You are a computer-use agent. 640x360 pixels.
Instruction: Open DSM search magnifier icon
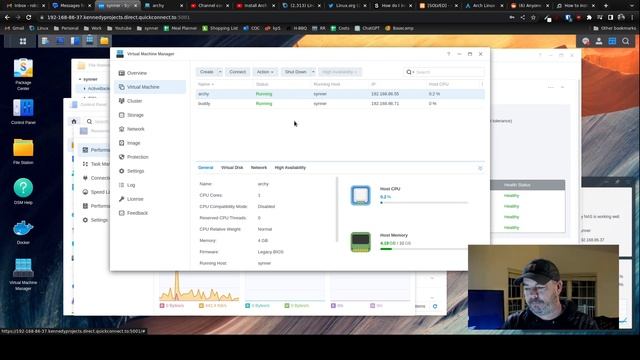(x=625, y=41)
